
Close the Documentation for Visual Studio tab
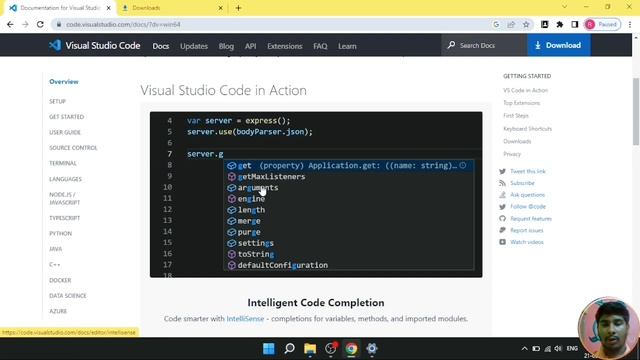[109, 8]
